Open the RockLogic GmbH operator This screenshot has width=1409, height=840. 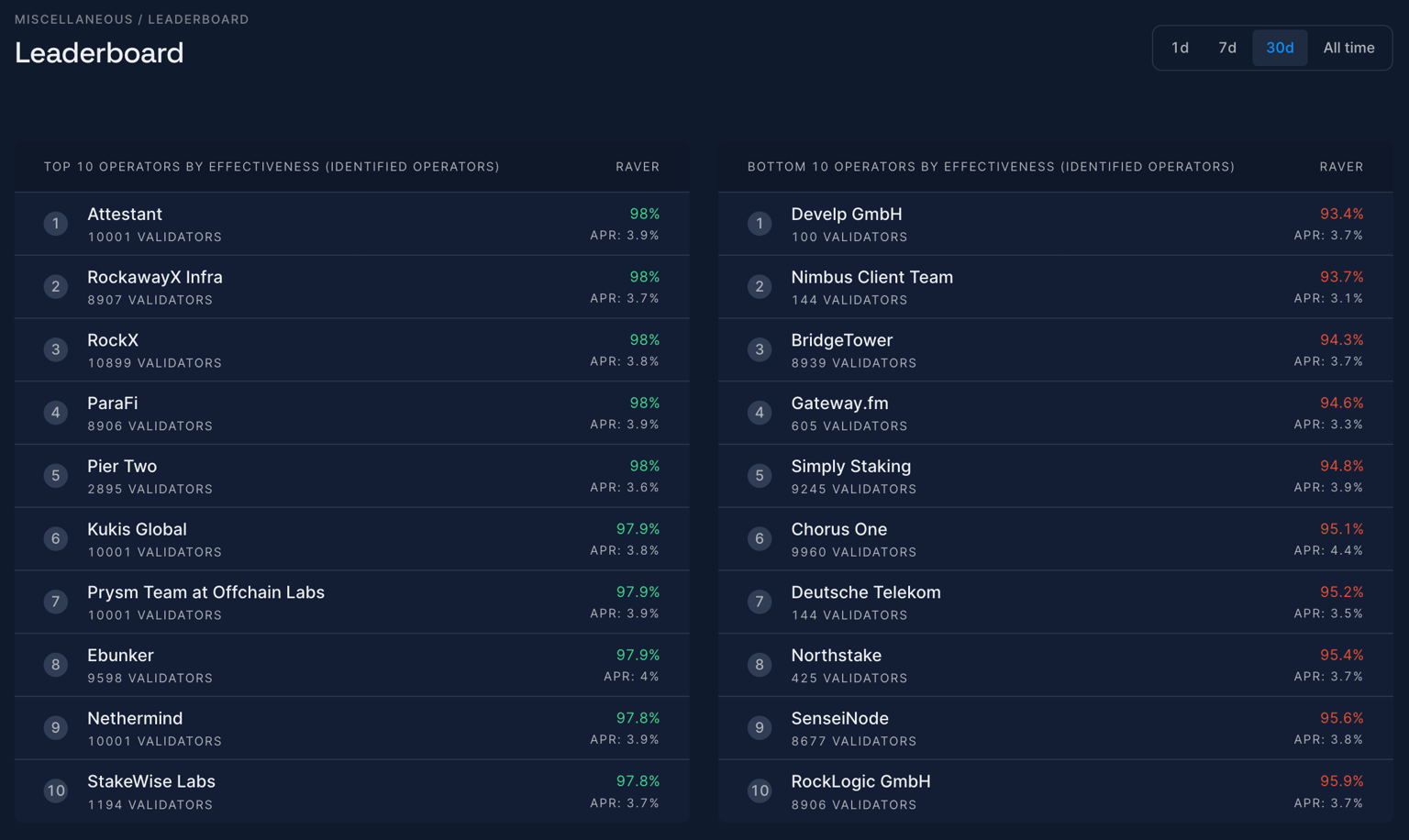coord(861,781)
